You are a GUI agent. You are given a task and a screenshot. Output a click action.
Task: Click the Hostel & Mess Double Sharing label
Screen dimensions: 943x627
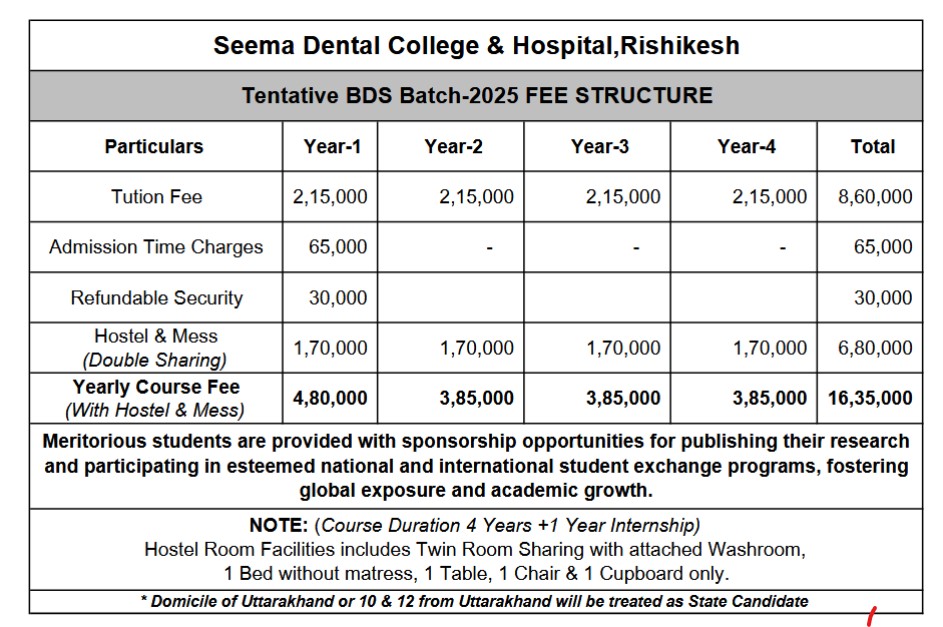pos(155,347)
